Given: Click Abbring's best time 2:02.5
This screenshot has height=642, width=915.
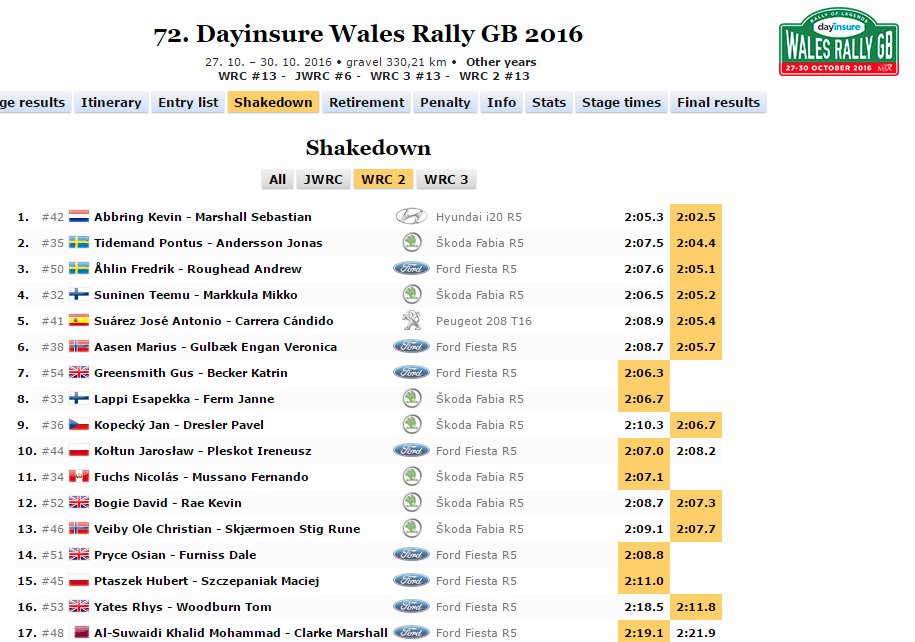Looking at the screenshot, I should (696, 217).
